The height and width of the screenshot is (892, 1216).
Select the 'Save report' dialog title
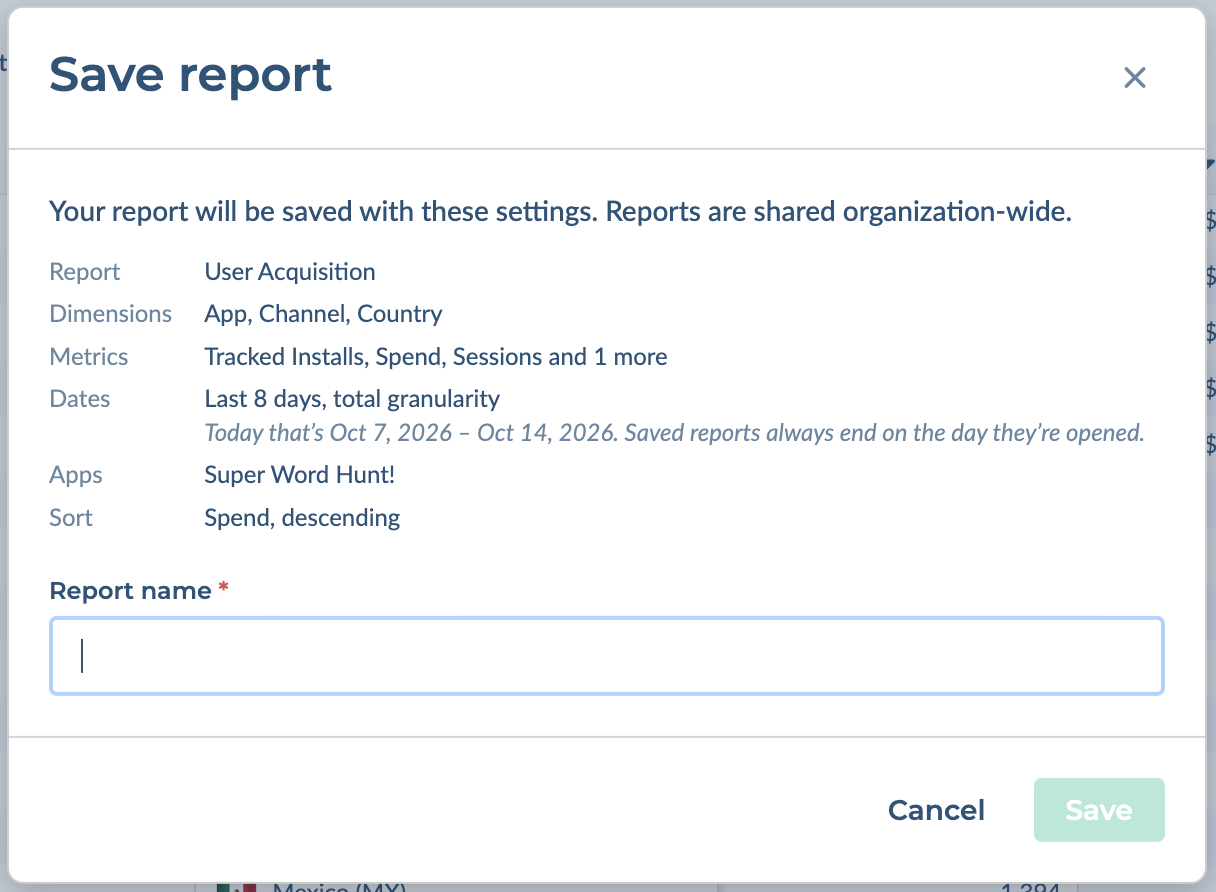click(x=190, y=75)
